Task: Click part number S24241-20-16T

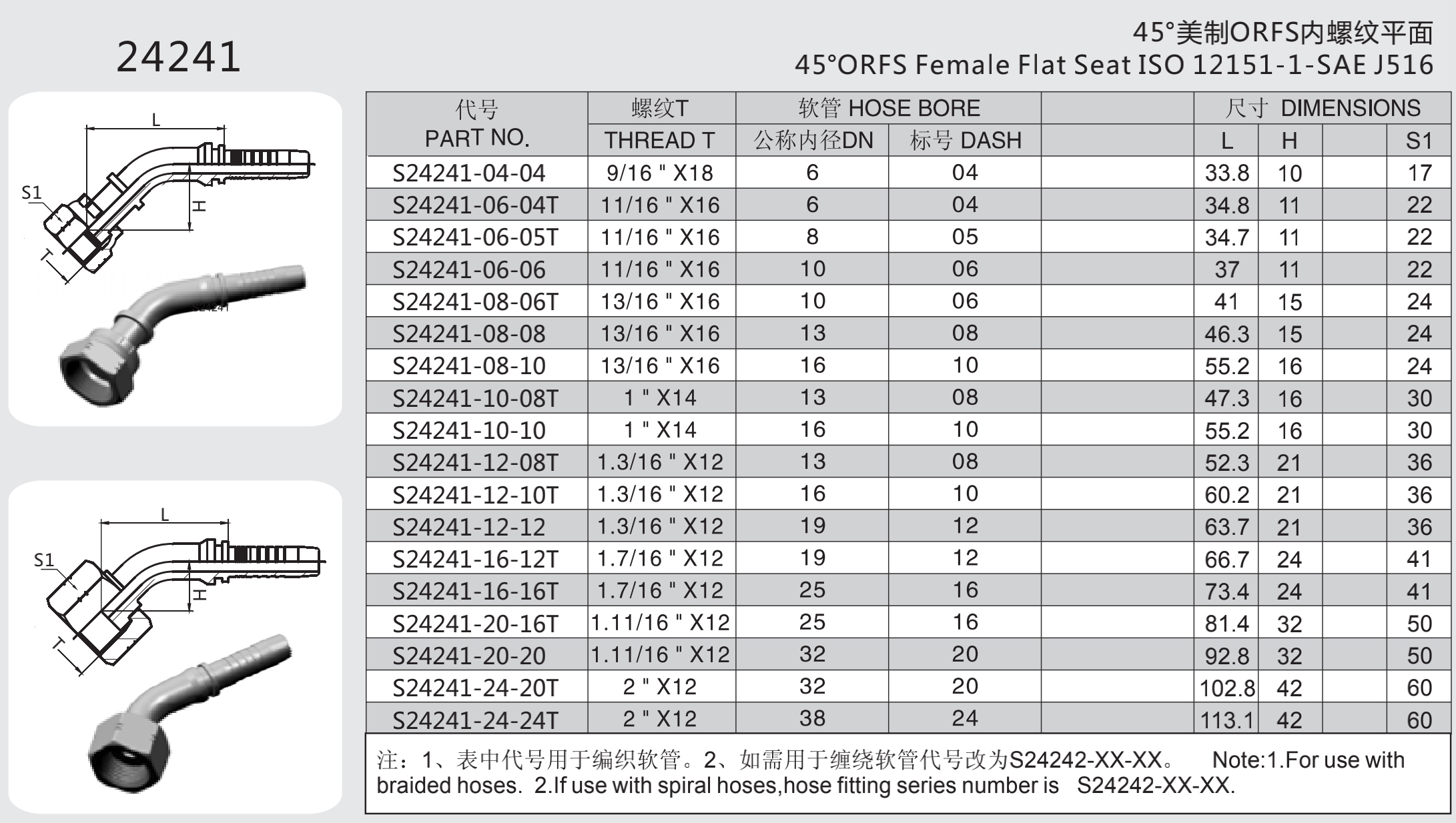Action: coord(475,624)
